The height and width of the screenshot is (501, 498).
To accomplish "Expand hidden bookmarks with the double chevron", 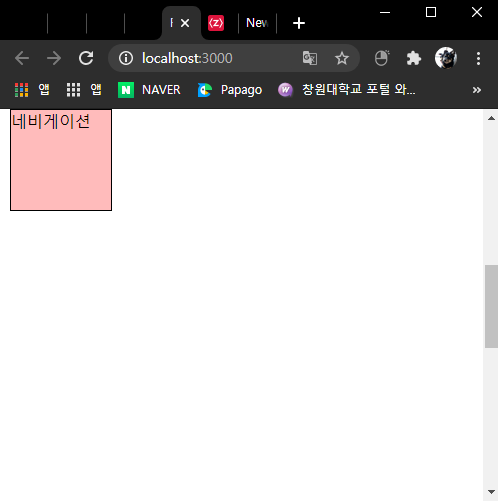I will point(477,90).
